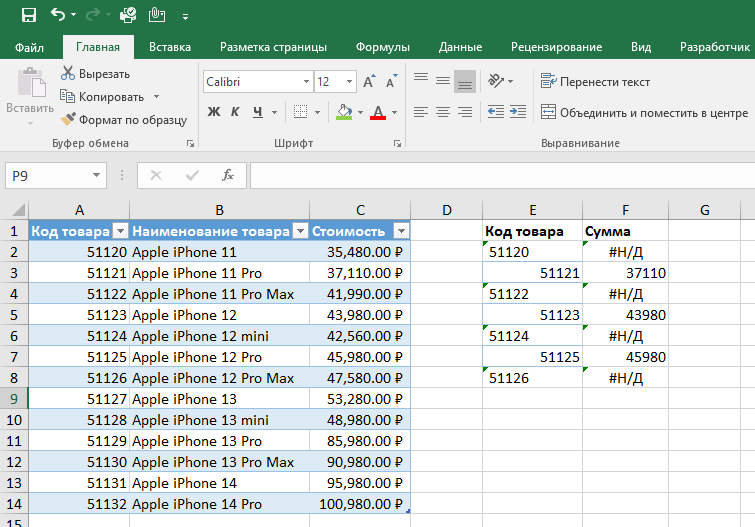This screenshot has height=527, width=755.
Task: Open fill color dropdown arrow
Action: point(360,112)
